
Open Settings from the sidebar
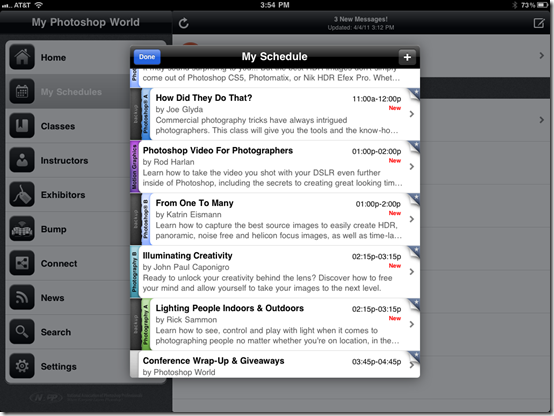coord(86,366)
